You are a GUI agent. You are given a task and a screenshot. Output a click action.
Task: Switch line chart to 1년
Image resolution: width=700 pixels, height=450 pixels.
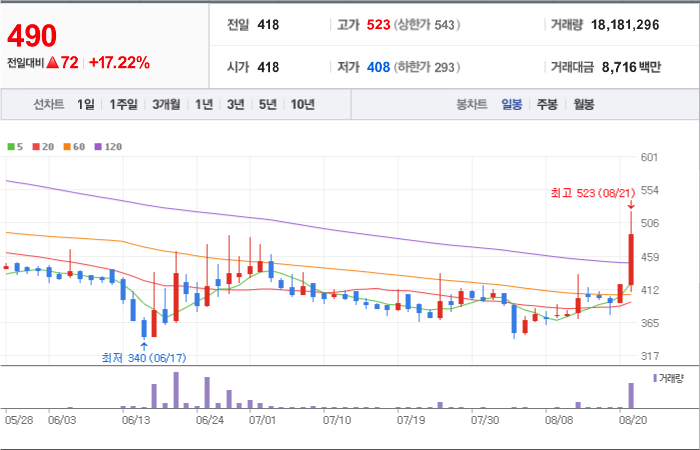point(204,105)
